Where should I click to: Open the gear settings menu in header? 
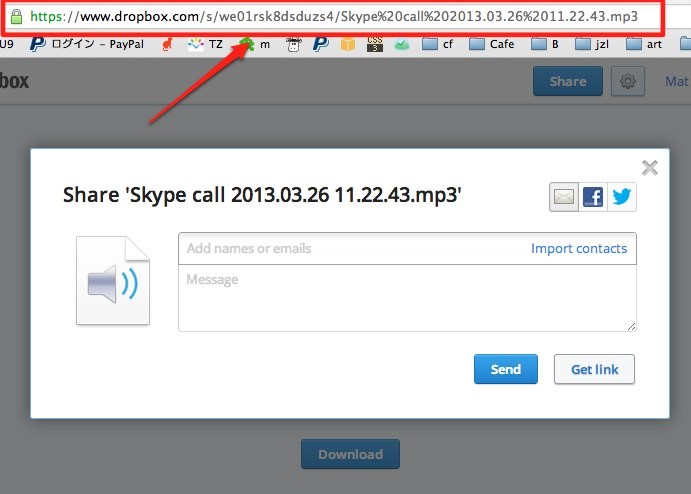coord(628,81)
